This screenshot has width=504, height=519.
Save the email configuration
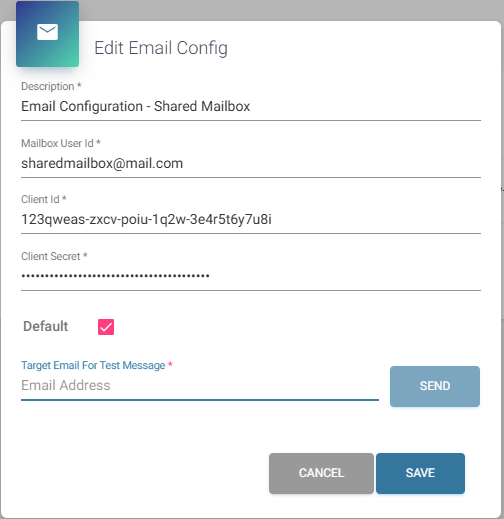[420, 473]
